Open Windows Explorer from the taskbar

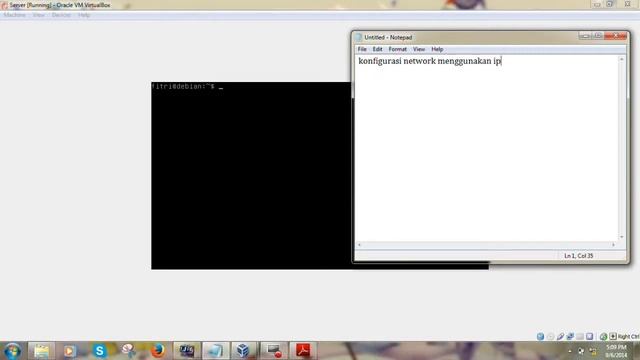[x=41, y=351]
